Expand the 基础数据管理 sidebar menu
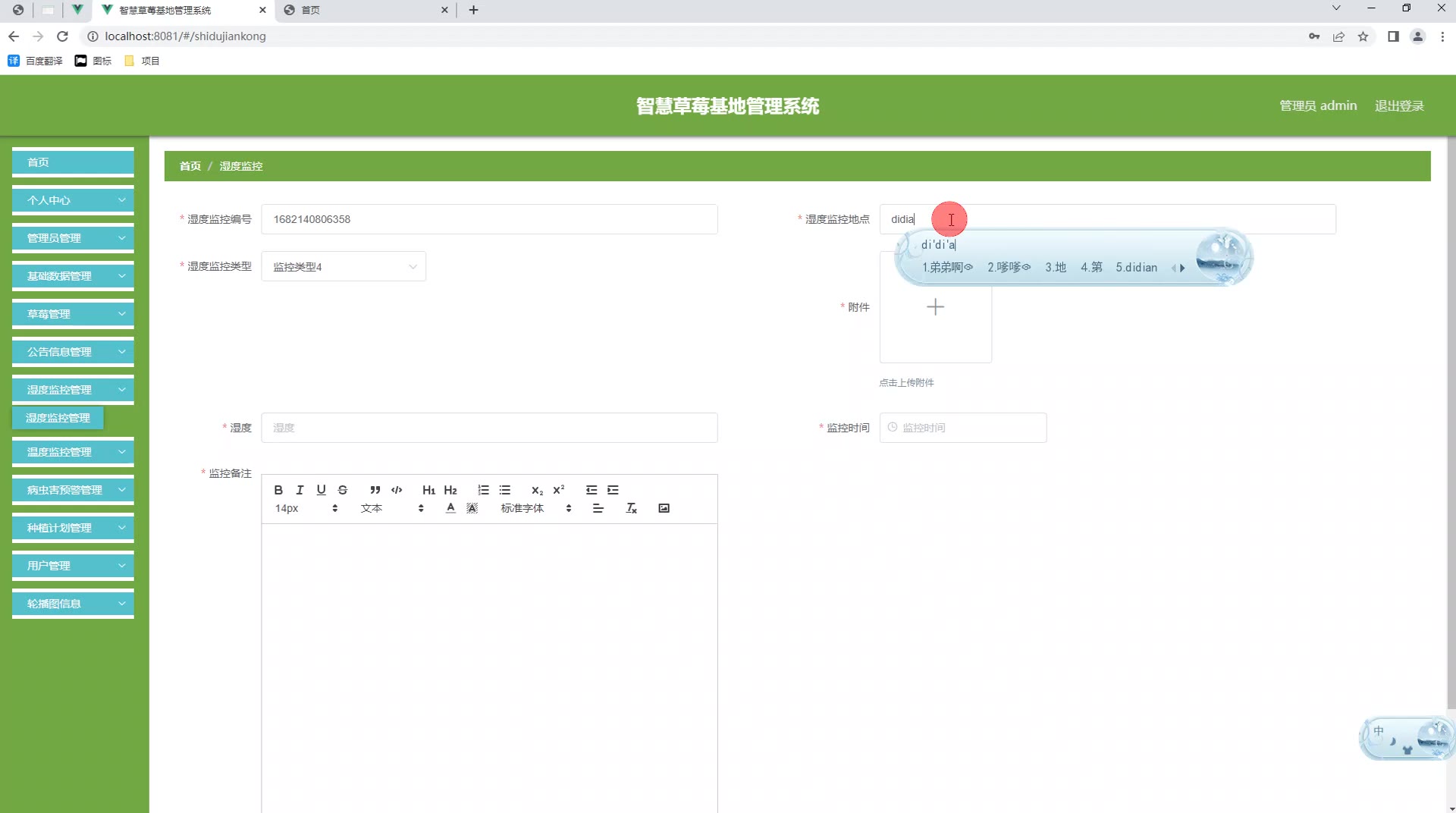Screen dimensions: 1456x813 (73, 276)
